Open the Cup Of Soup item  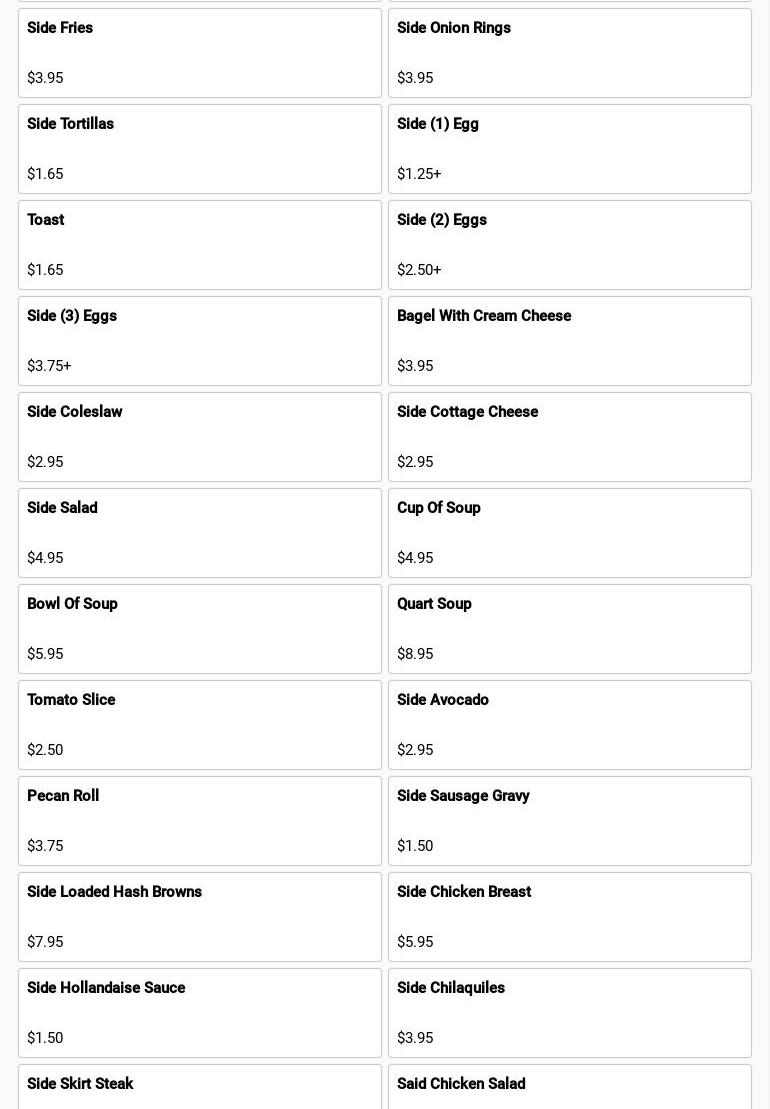(569, 533)
